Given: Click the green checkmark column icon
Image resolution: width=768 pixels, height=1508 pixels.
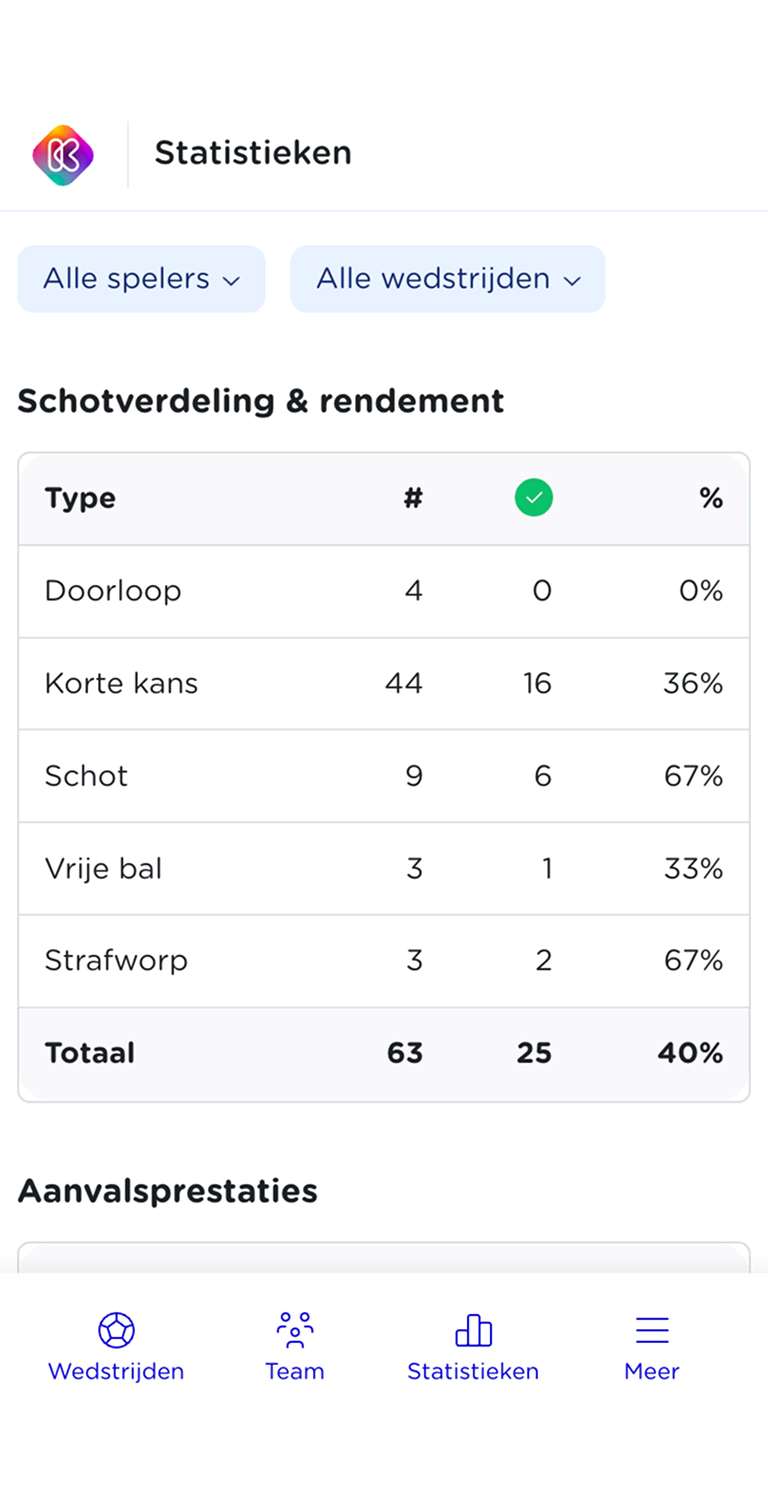Looking at the screenshot, I should point(534,498).
